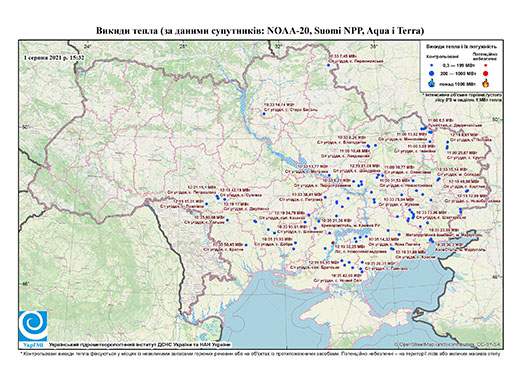Click the map title Викиди тепла
Screen dimensions: 520x368
[260, 31]
